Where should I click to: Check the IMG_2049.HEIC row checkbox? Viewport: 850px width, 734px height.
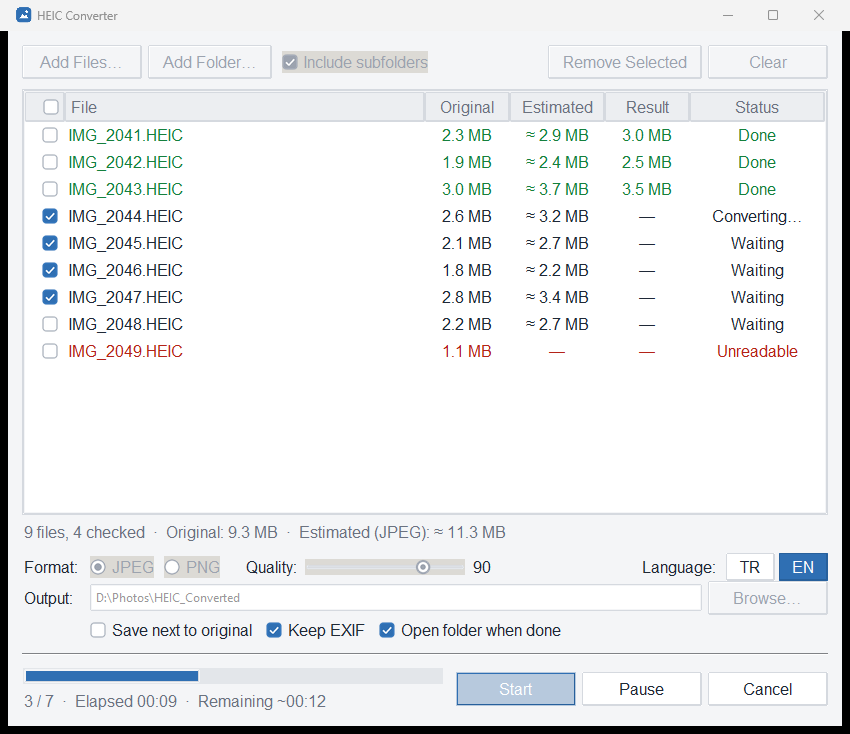click(x=50, y=351)
